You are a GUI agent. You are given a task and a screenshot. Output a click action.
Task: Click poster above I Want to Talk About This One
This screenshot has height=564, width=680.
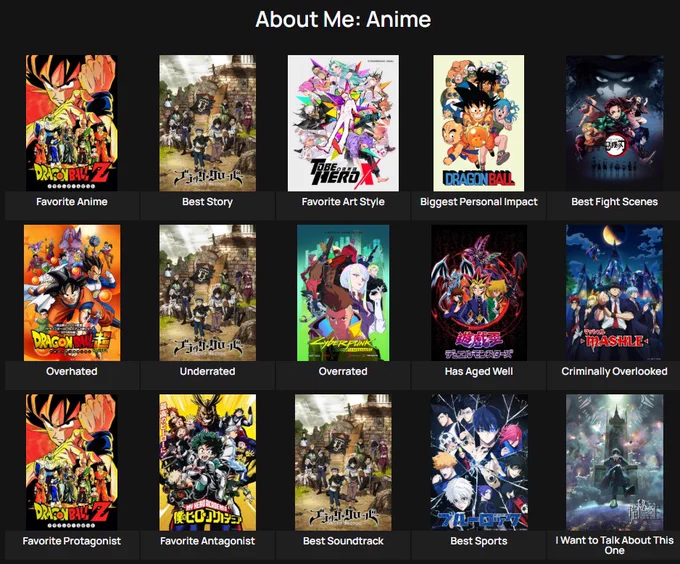click(615, 463)
